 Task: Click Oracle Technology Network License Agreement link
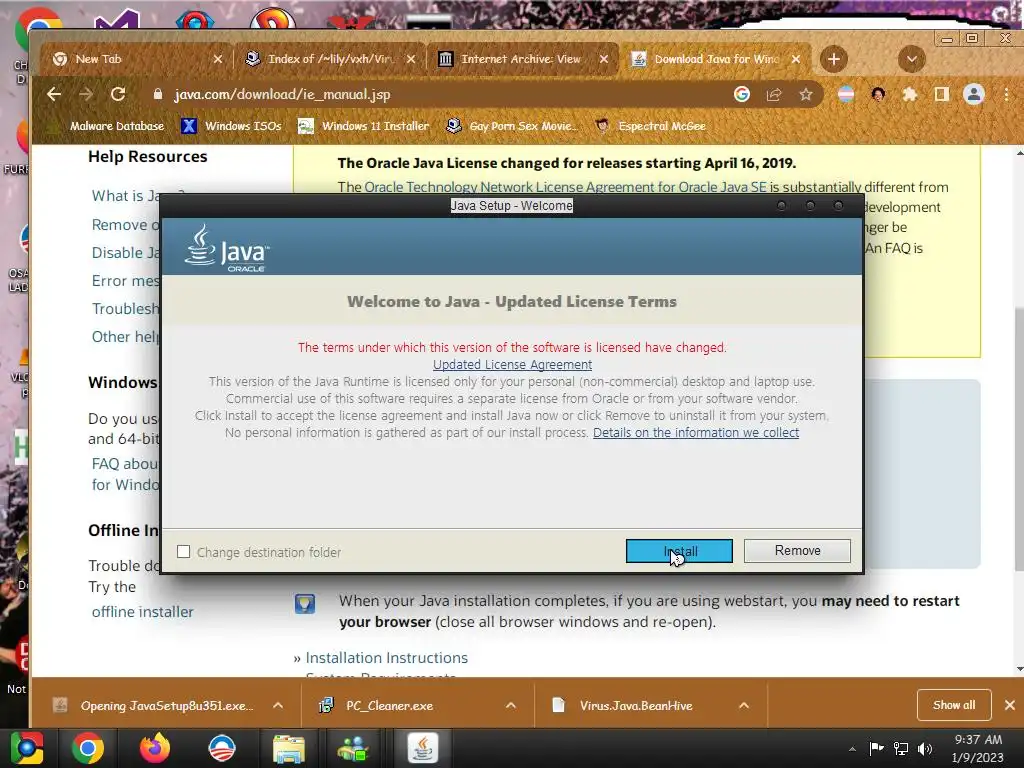565,187
